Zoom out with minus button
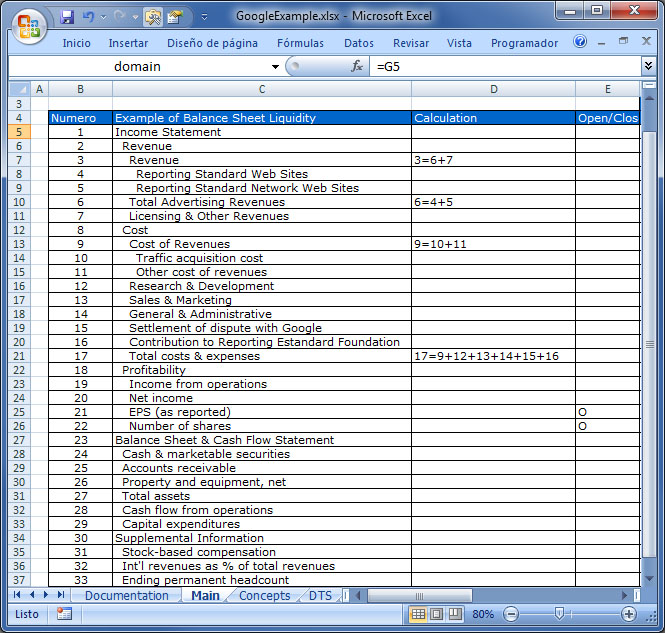The image size is (665, 633). click(511, 614)
